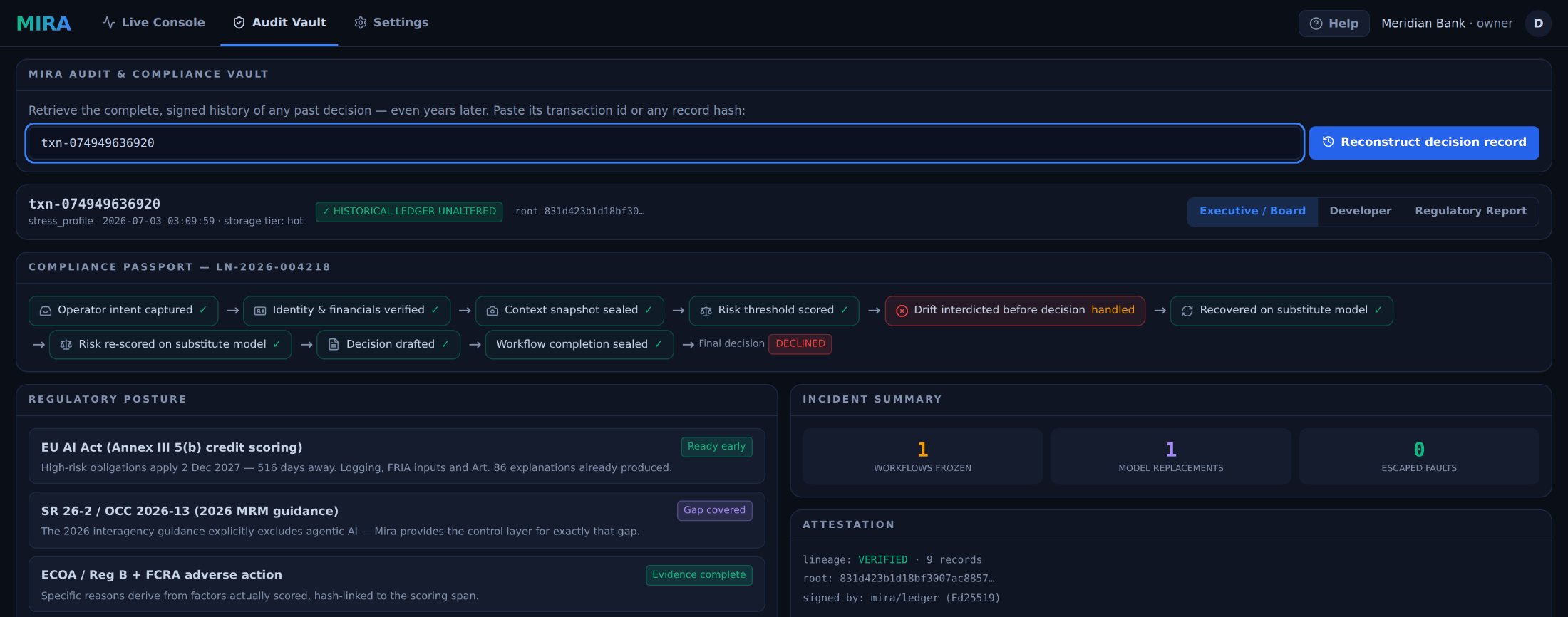Viewport: 1568px width, 617px height.
Task: Click the Gap covered status badge
Action: coord(714,510)
